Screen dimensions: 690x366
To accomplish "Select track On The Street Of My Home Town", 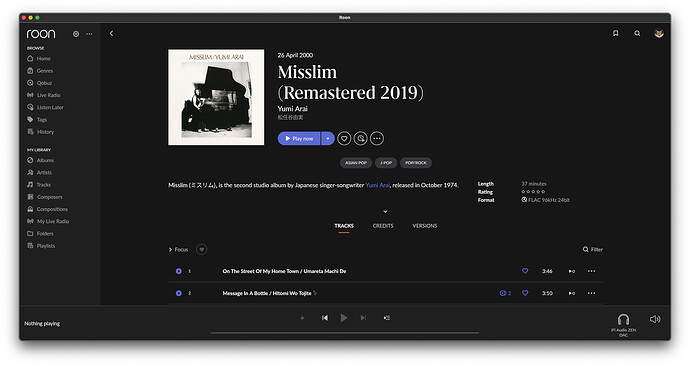I will tap(284, 271).
